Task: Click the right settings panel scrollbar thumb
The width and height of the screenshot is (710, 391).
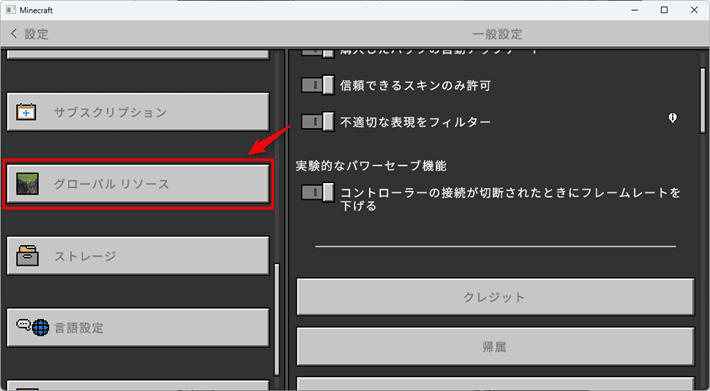Action: point(703,100)
